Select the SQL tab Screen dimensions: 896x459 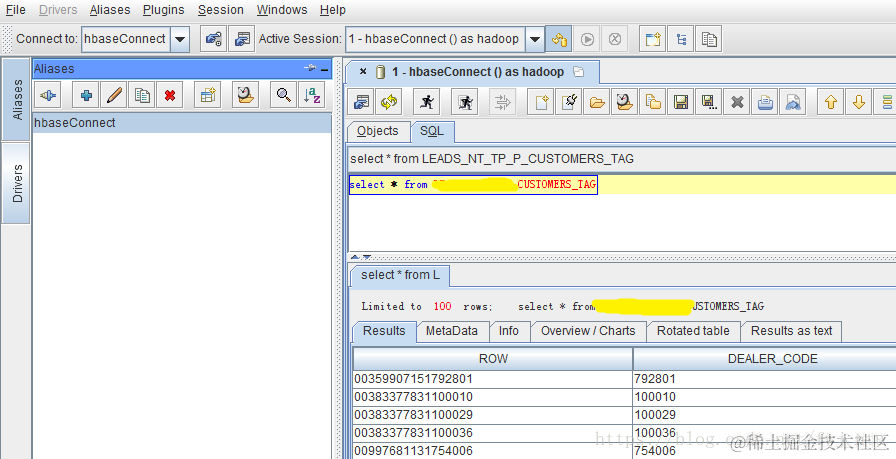click(432, 131)
